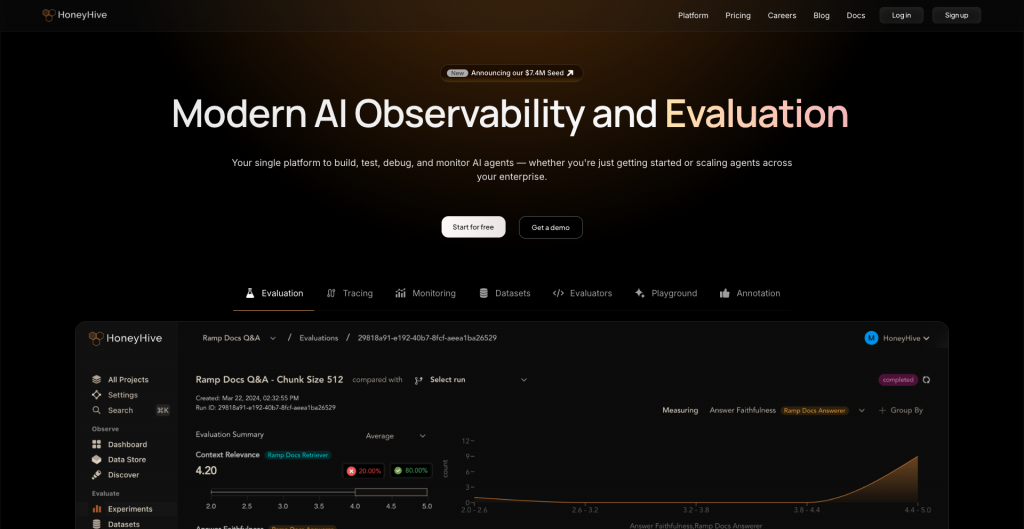Click Start for free button
The width and height of the screenshot is (1024, 529).
473,227
